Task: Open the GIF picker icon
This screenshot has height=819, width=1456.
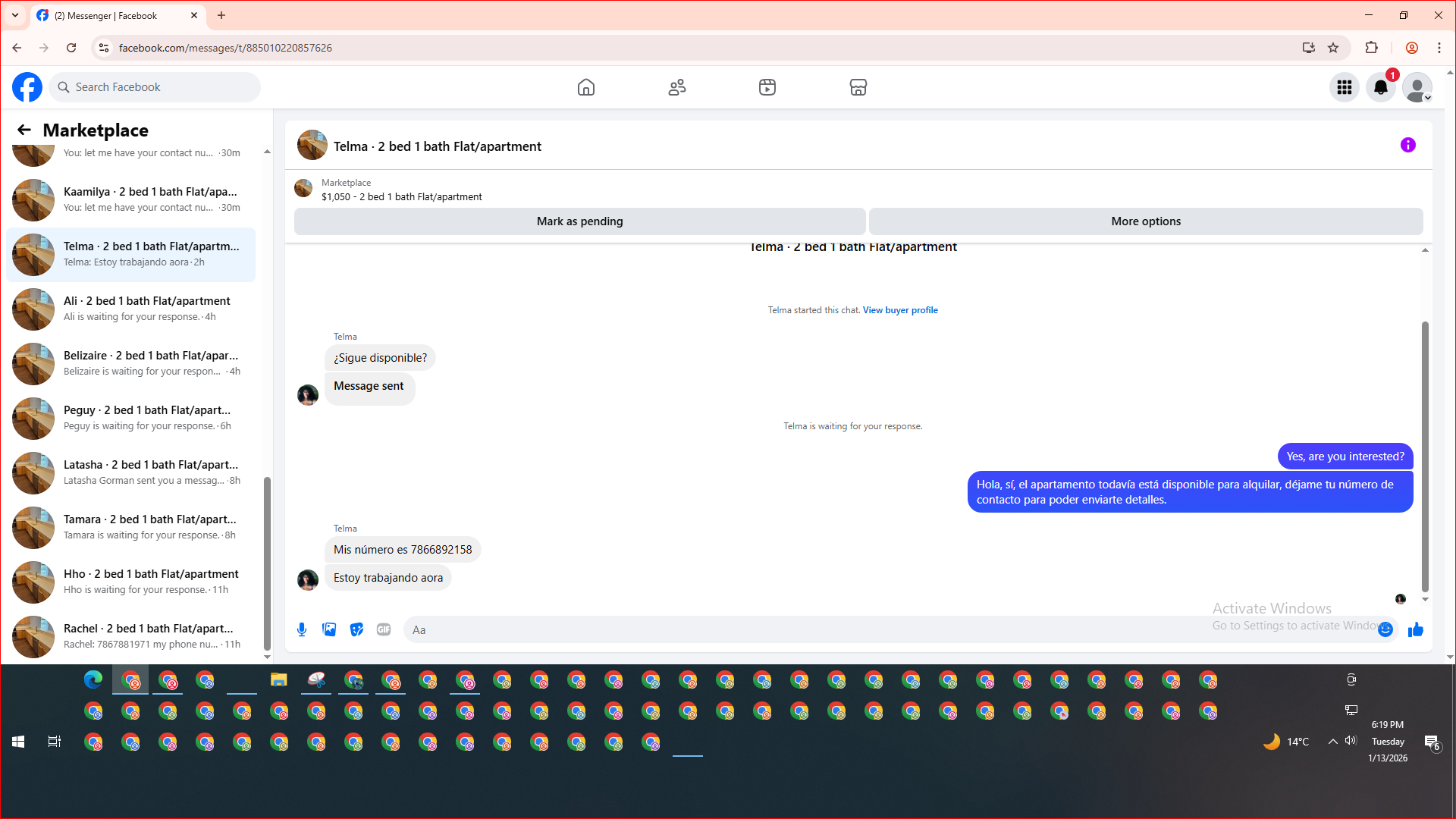Action: tap(384, 629)
